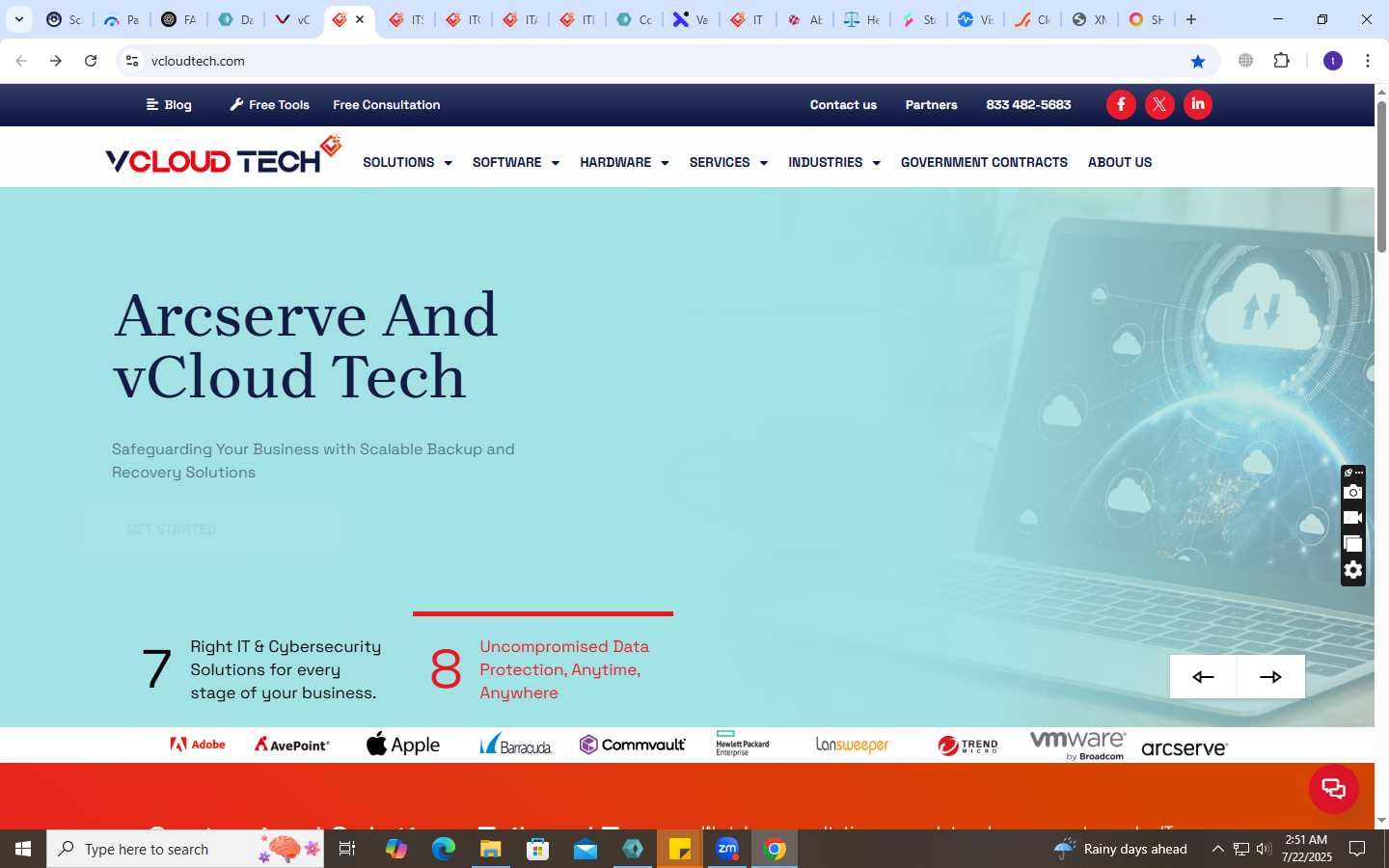The height and width of the screenshot is (868, 1389).
Task: Go to previous hero slide arrow
Action: pyautogui.click(x=1203, y=676)
